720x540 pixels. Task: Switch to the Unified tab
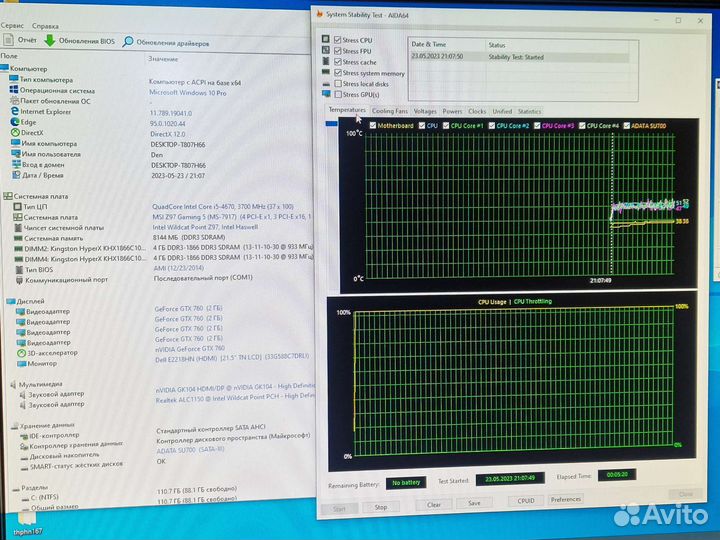tap(502, 111)
